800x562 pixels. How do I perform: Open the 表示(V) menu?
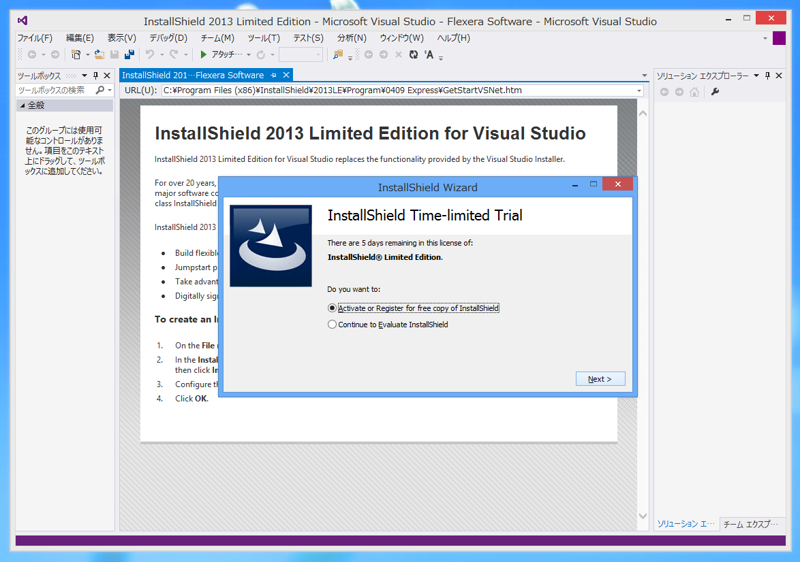click(x=122, y=38)
